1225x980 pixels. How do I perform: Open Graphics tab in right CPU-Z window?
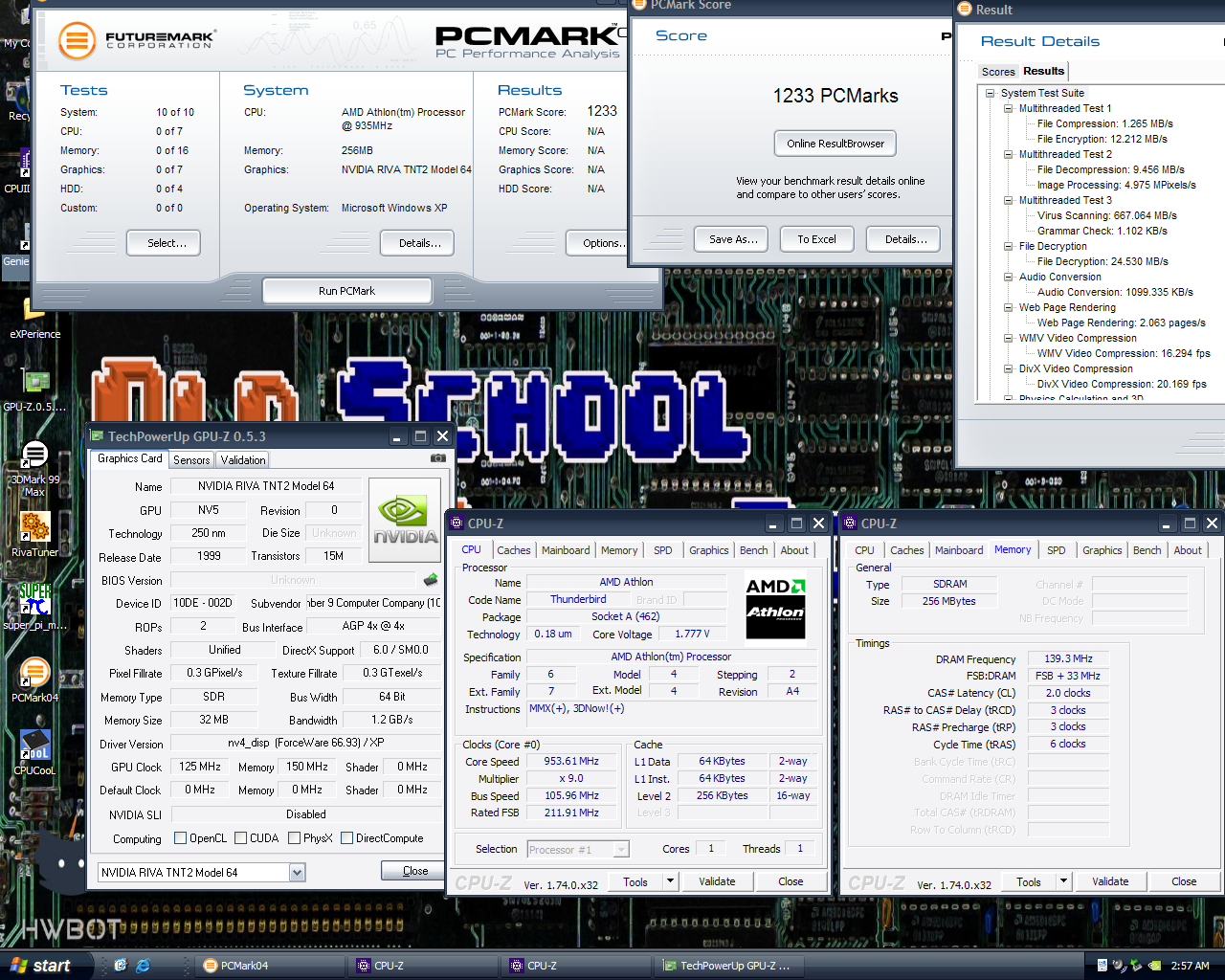(x=1102, y=550)
